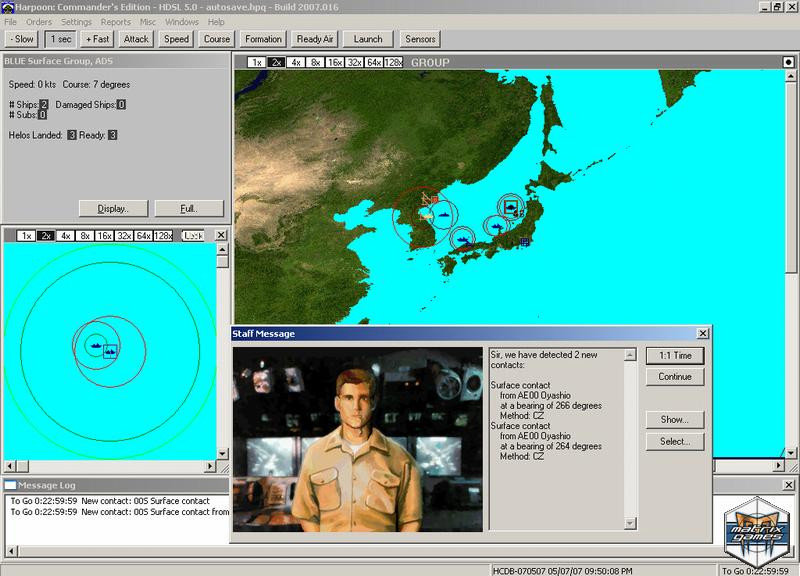The height and width of the screenshot is (576, 800).
Task: Set Group map zoom to 16x
Action: [x=335, y=62]
